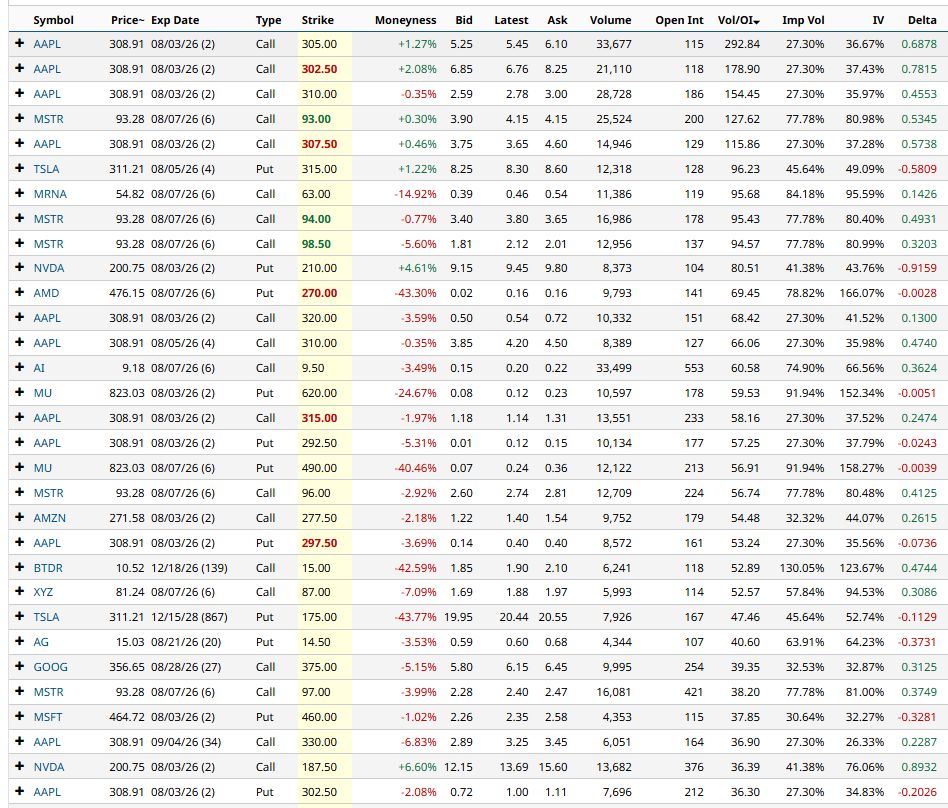The image size is (948, 808).
Task: Open the NVDA symbol link for the 210.00 put
Action: pyautogui.click(x=49, y=268)
